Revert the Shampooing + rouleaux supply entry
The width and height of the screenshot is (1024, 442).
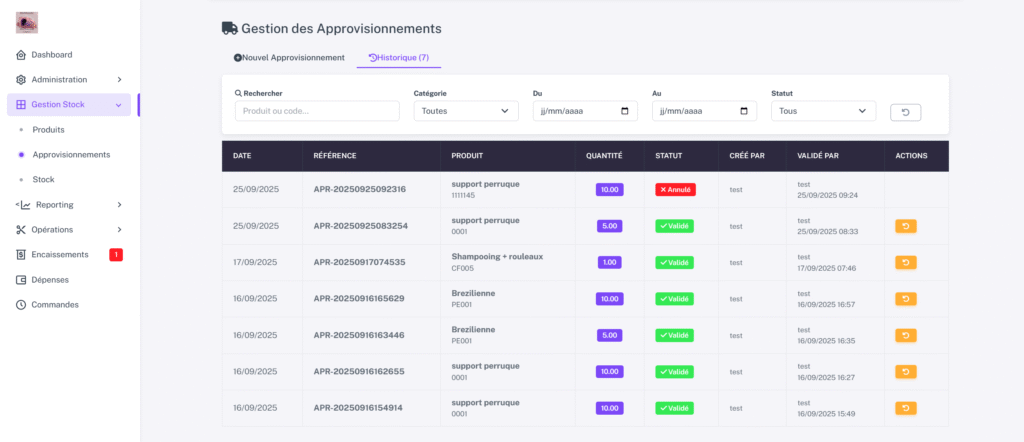[905, 262]
